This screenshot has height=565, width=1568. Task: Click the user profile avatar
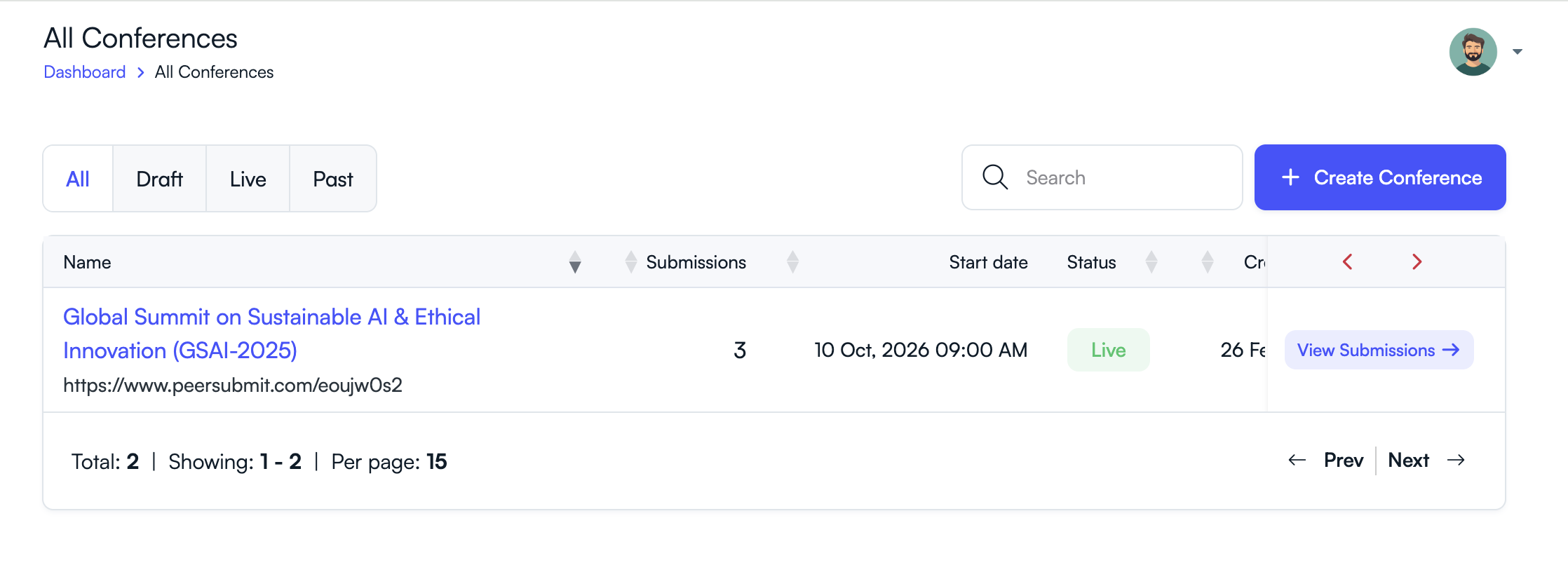[x=1473, y=51]
